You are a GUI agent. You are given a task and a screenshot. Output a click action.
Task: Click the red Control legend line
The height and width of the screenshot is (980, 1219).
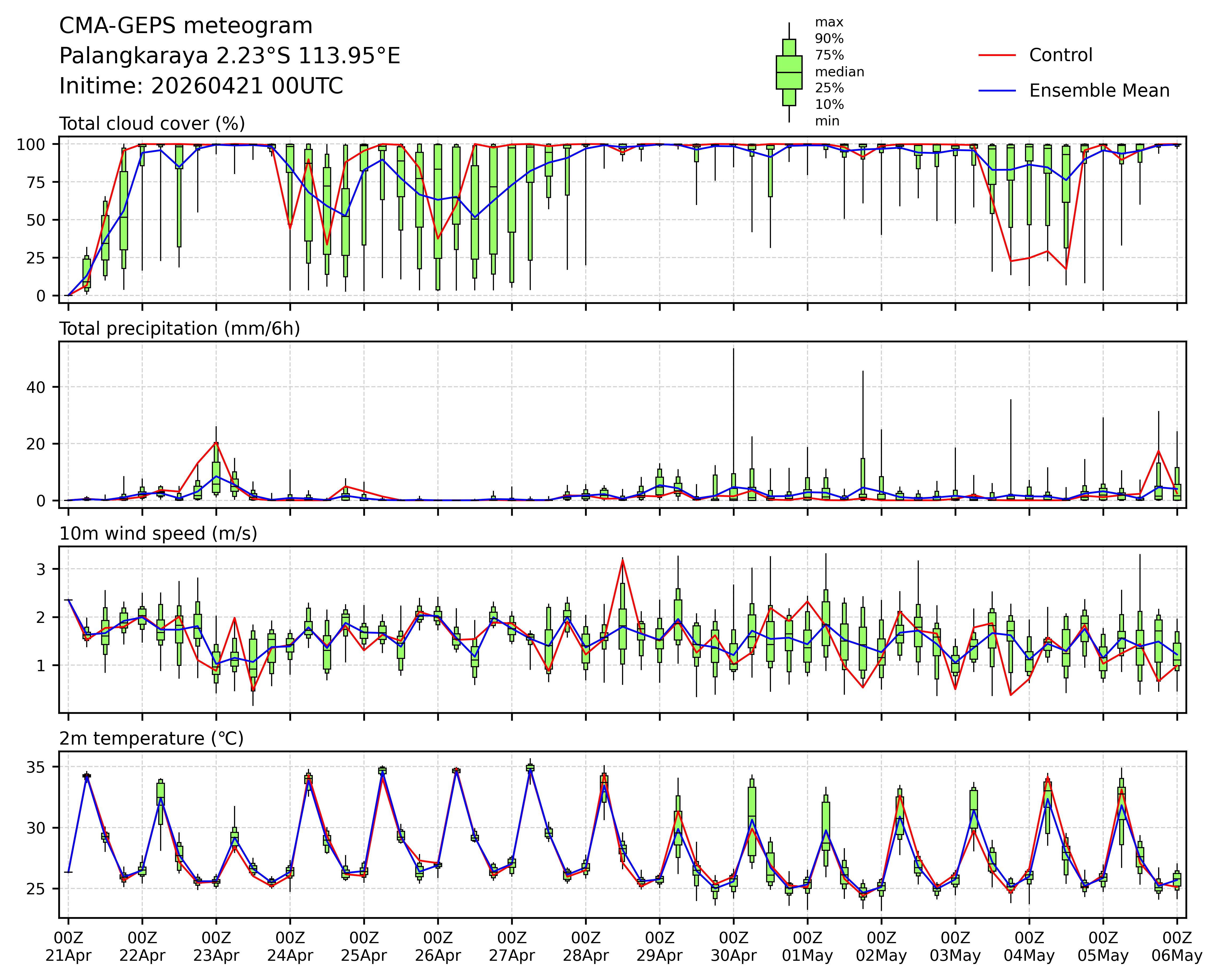click(997, 56)
